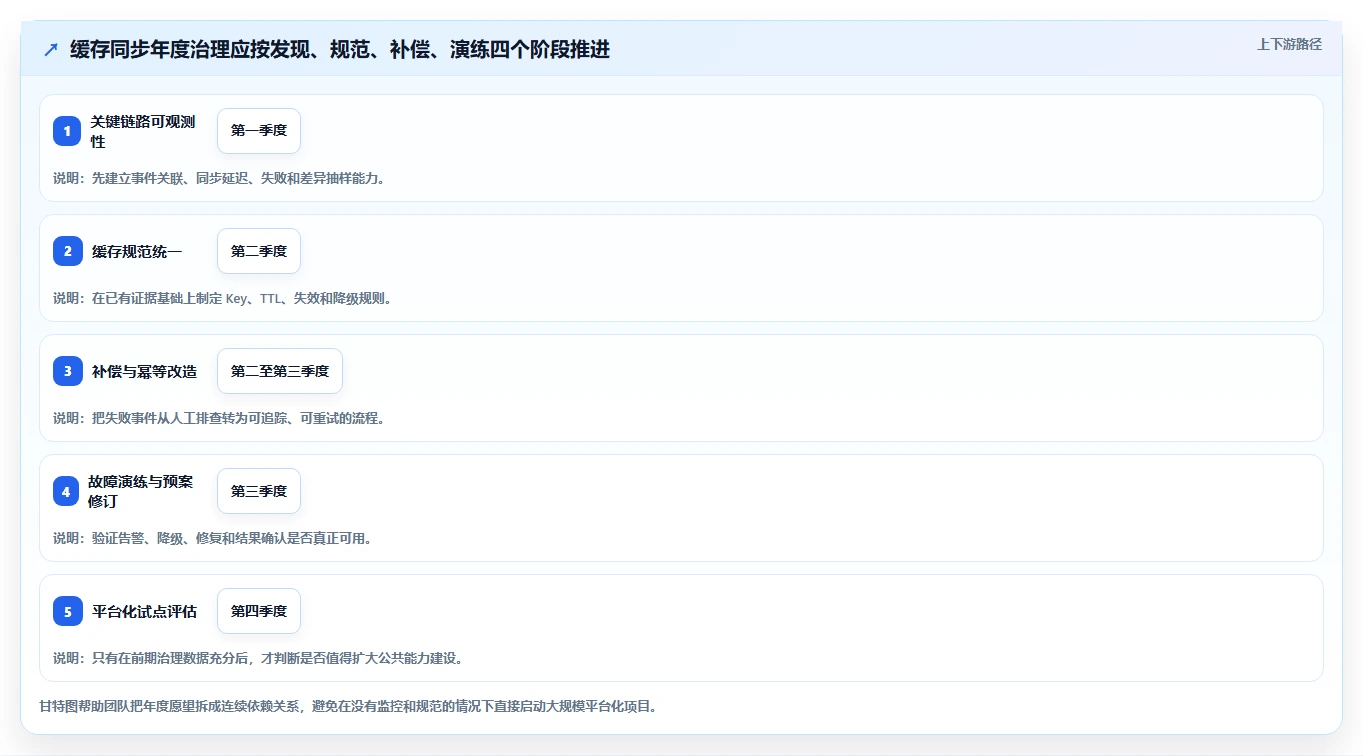Select the 第二季度 tag
Image resolution: width=1363 pixels, height=756 pixels.
(259, 251)
